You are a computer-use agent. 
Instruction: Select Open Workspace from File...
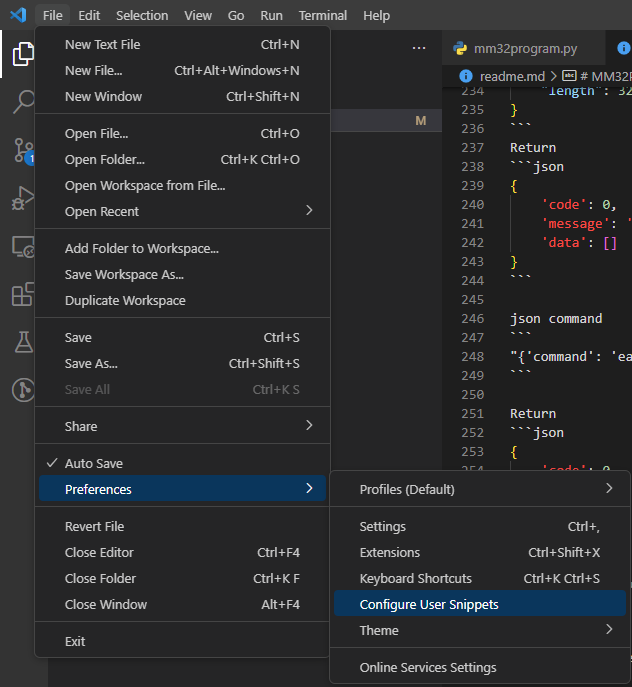point(182,185)
